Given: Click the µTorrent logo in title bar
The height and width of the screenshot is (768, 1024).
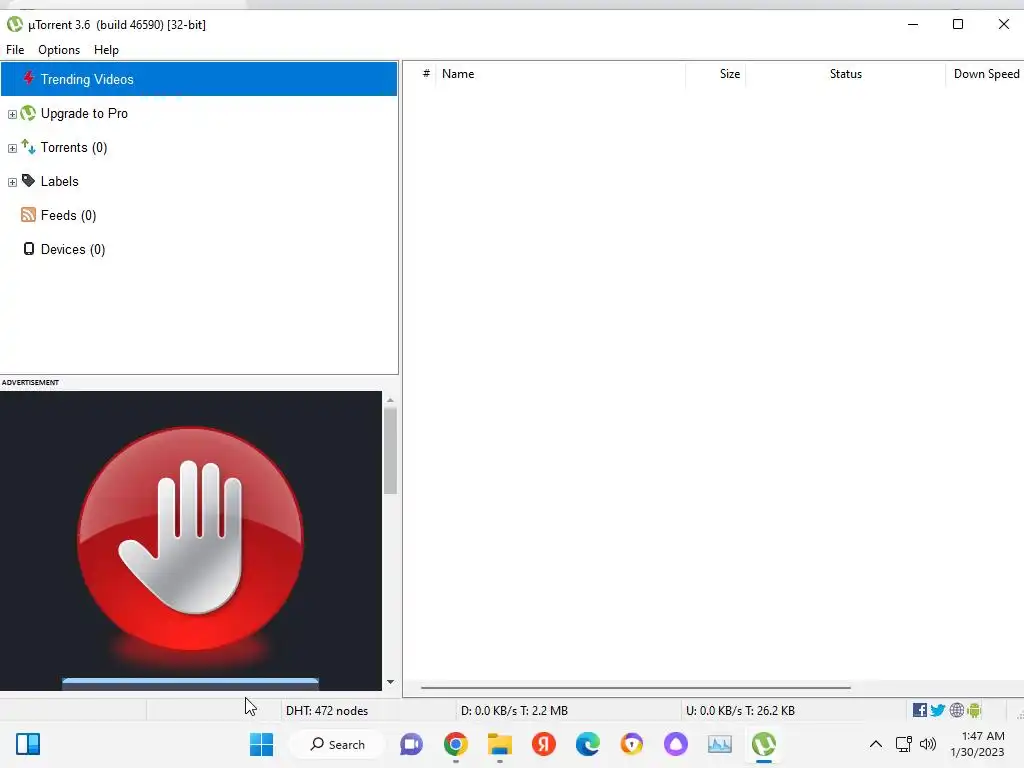Looking at the screenshot, I should 14,25.
